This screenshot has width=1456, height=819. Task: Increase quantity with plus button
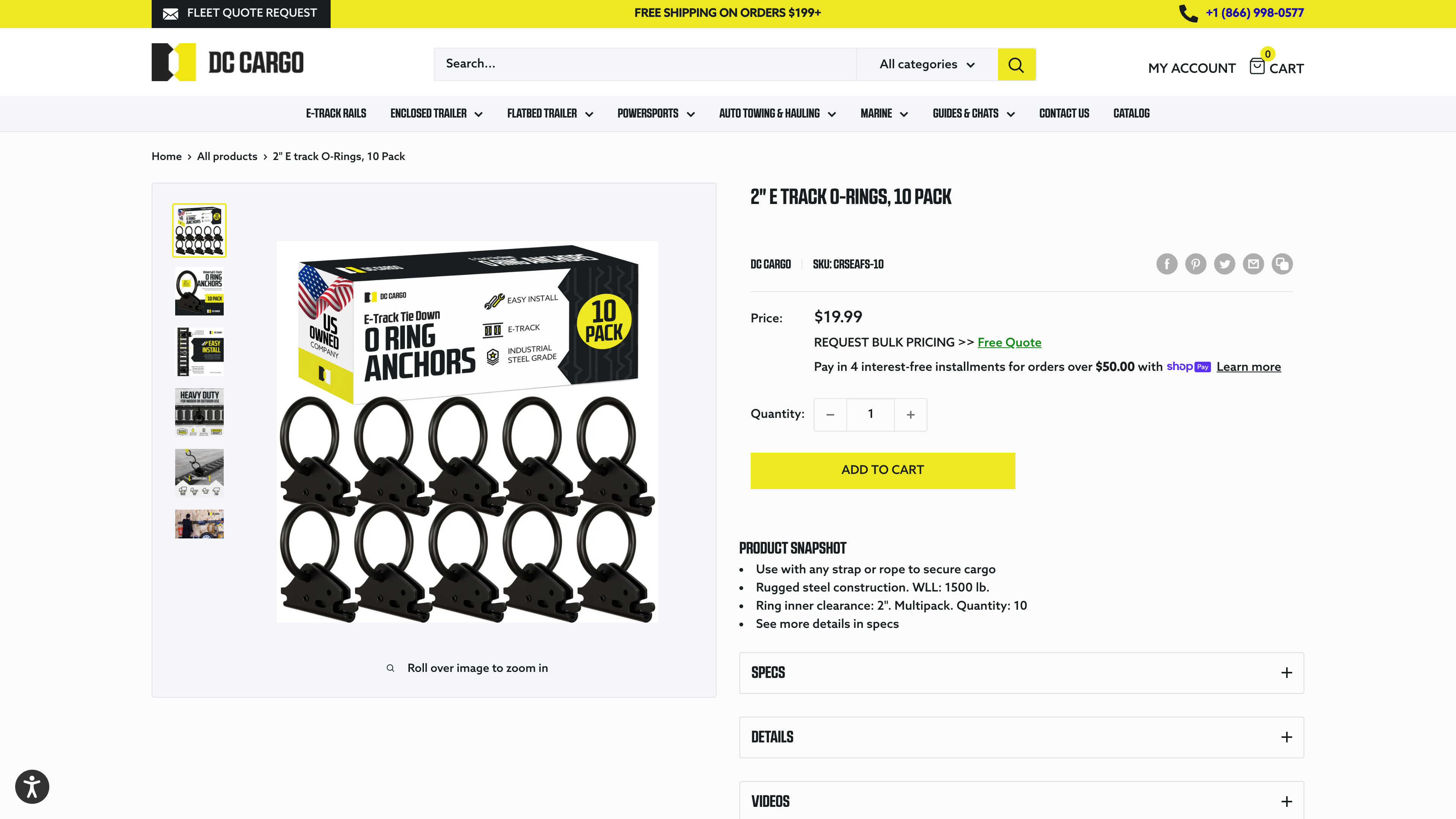pos(910,414)
